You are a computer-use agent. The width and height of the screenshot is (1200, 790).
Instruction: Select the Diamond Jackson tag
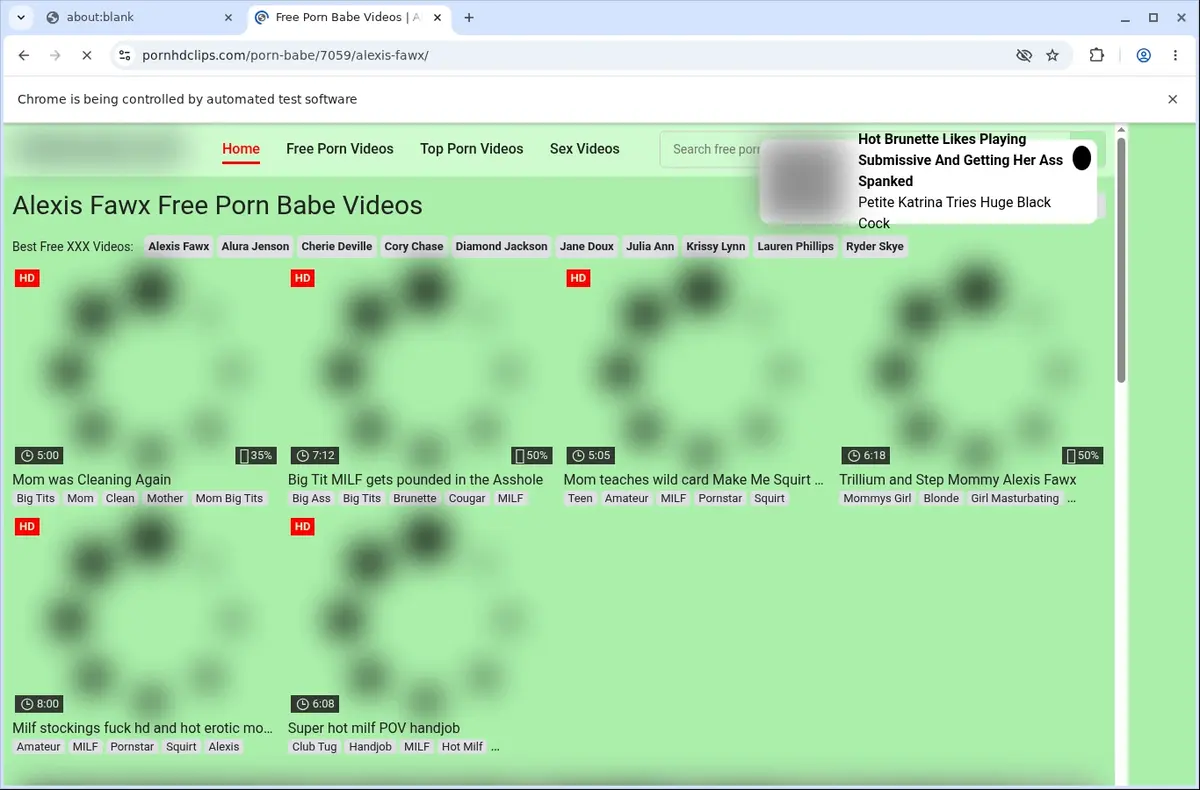pos(502,246)
